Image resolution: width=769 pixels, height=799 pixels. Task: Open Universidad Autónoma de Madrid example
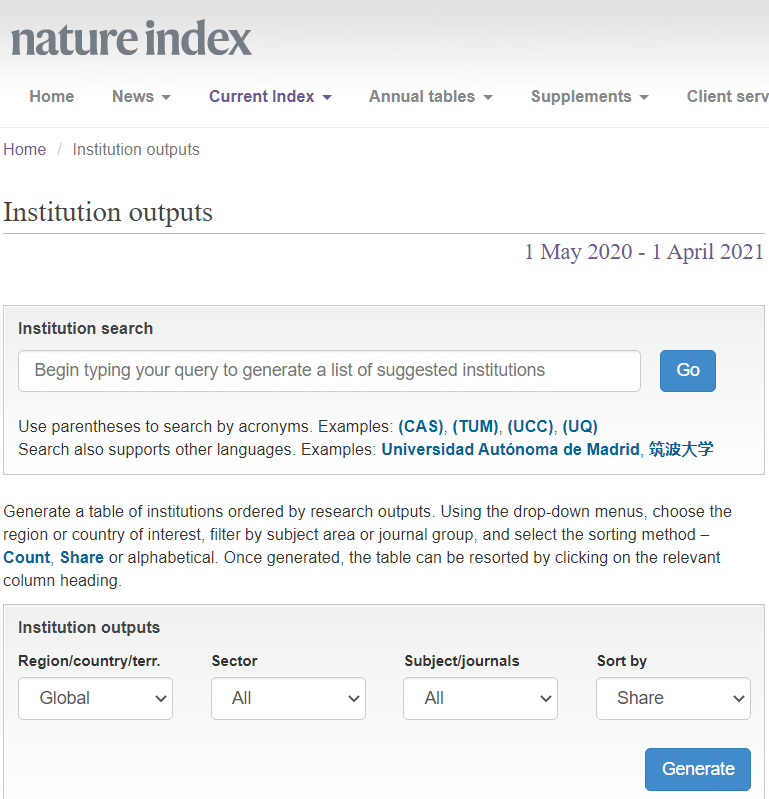[x=510, y=449]
